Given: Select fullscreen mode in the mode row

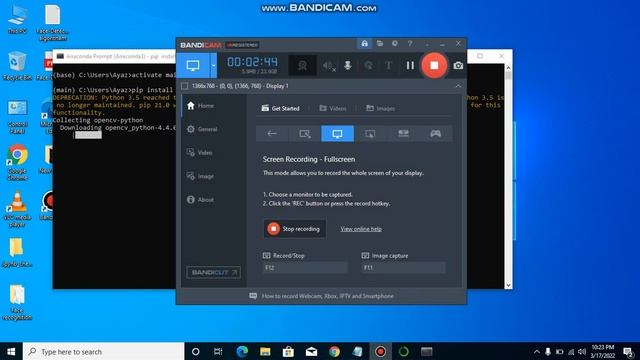Looking at the screenshot, I should (338, 133).
